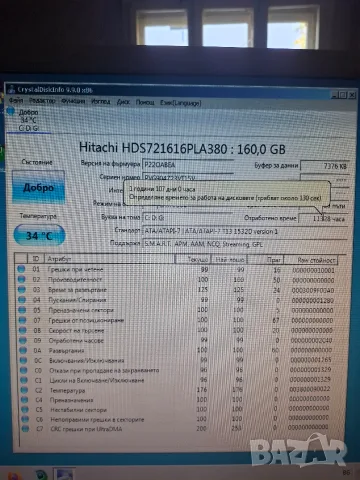Open the Функции menu
360x480 pixels.
tap(73, 101)
